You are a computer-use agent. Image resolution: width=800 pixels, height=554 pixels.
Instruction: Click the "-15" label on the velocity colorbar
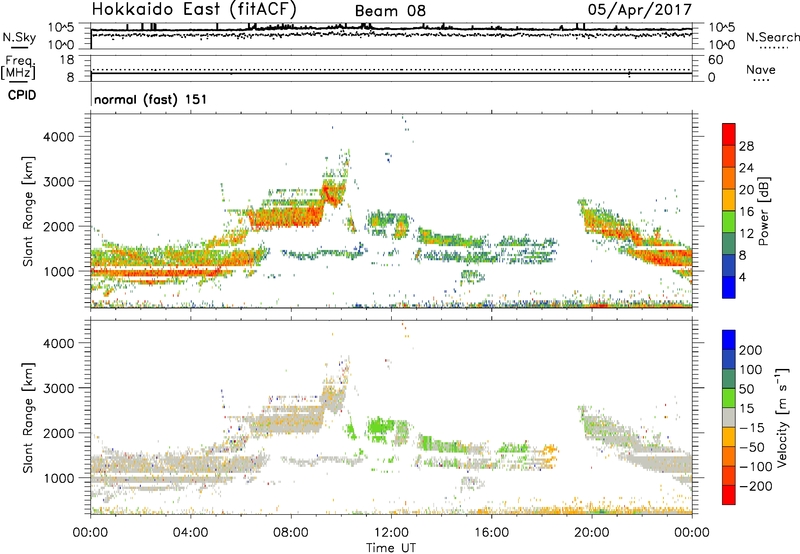pos(752,428)
